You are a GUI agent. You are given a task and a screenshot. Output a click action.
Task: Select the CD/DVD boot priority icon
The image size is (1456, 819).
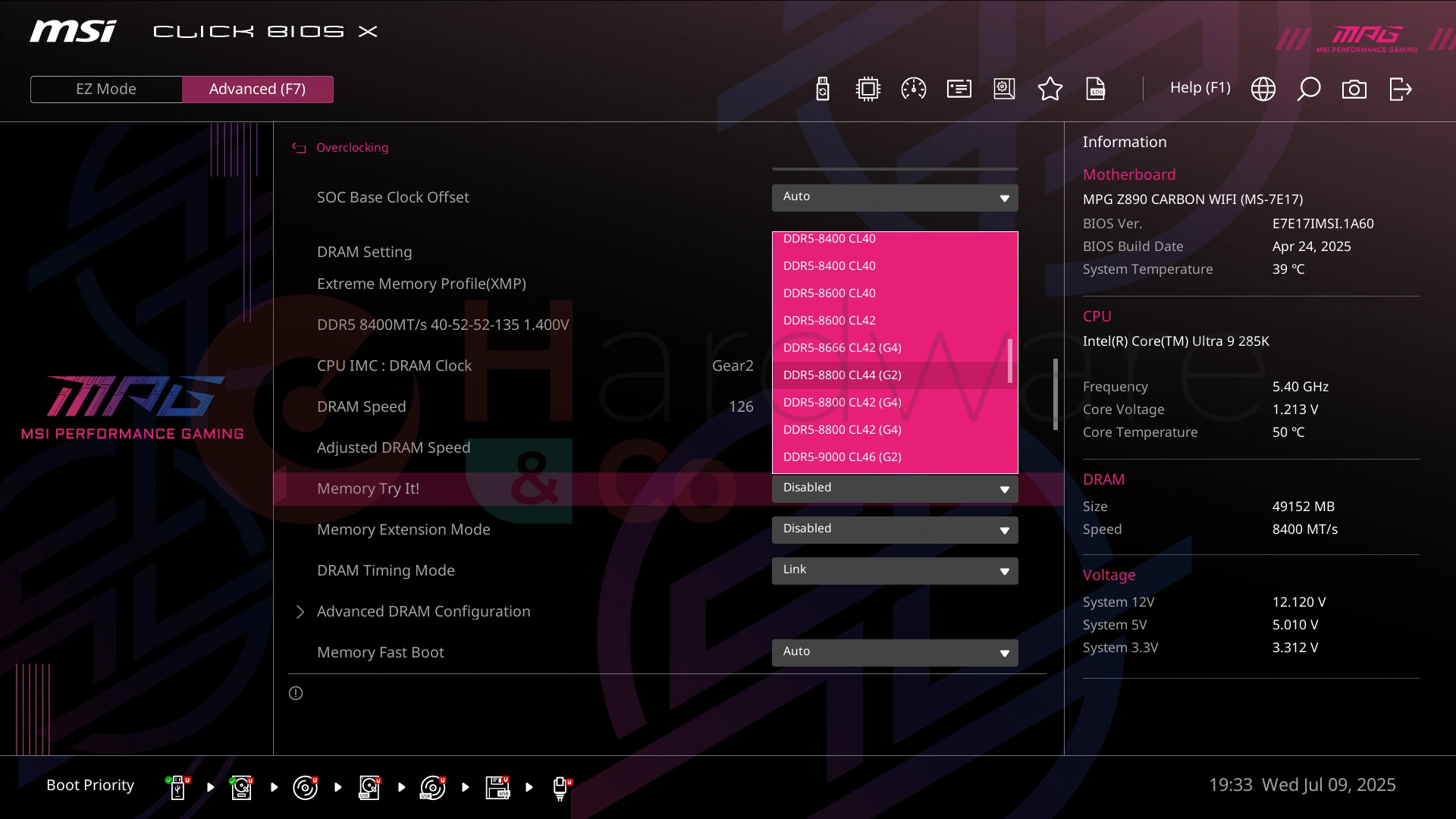(x=305, y=787)
